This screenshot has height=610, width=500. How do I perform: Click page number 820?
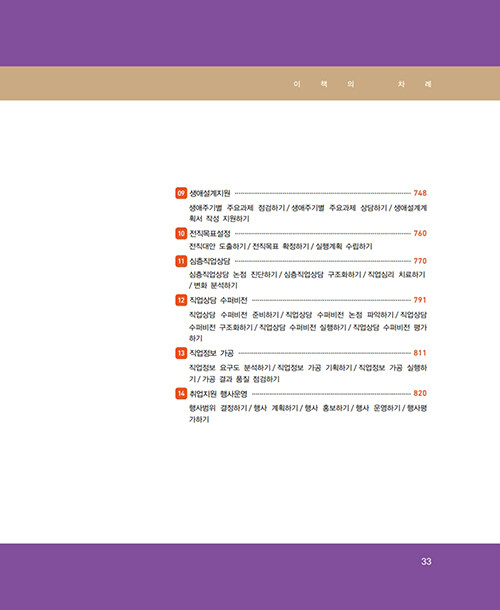[x=420, y=393]
